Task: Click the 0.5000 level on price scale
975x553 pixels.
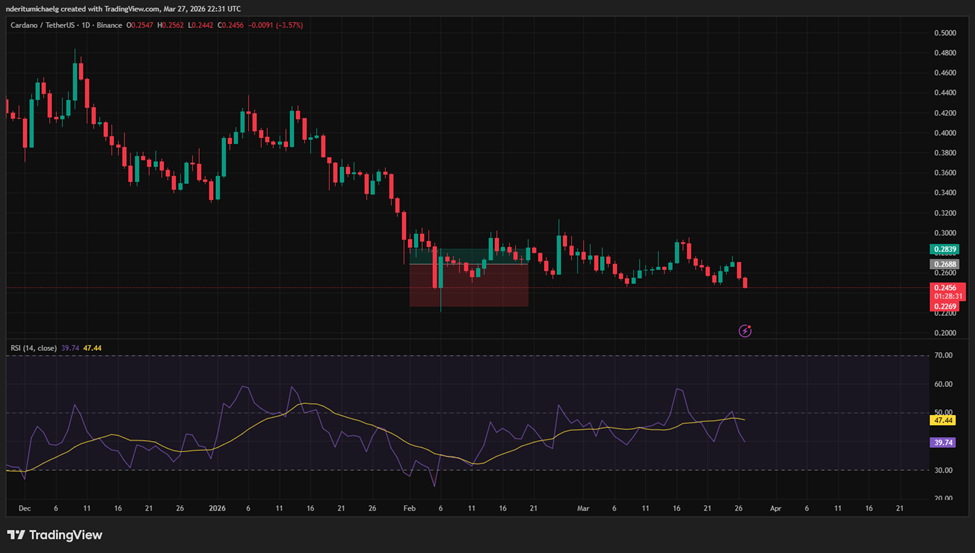Action: pos(945,33)
